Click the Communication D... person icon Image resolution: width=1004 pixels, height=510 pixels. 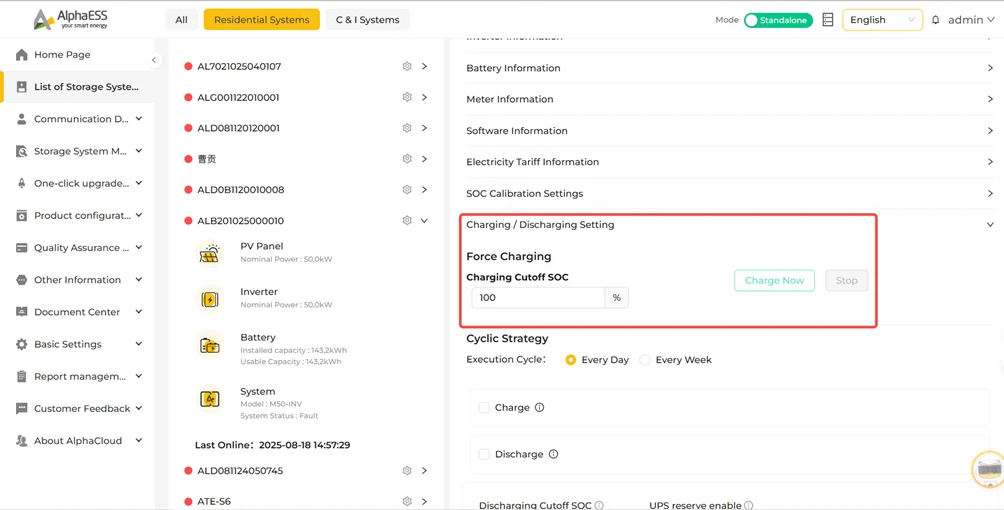click(22, 119)
